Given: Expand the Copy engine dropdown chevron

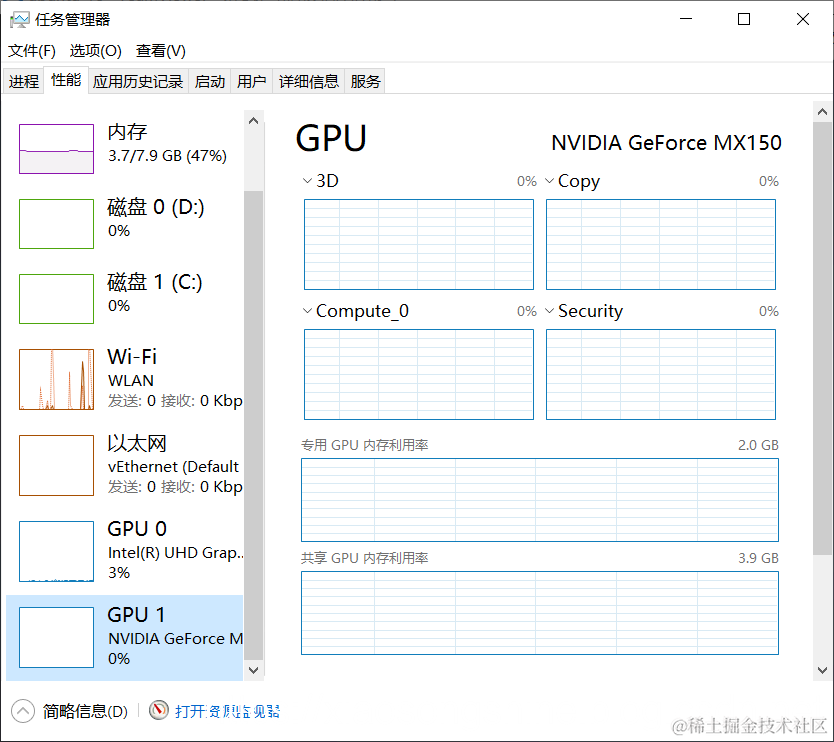Looking at the screenshot, I should [549, 181].
